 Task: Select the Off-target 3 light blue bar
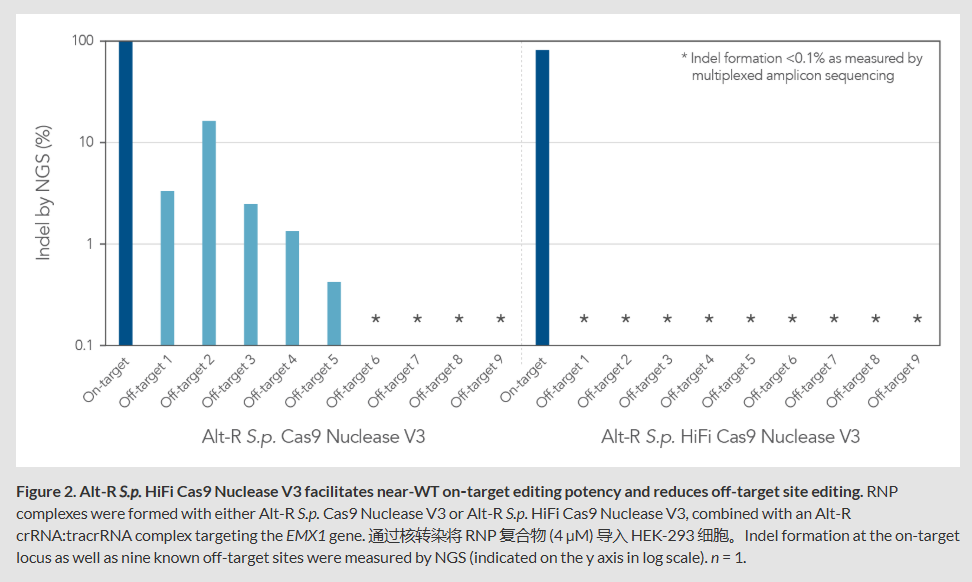pyautogui.click(x=251, y=274)
